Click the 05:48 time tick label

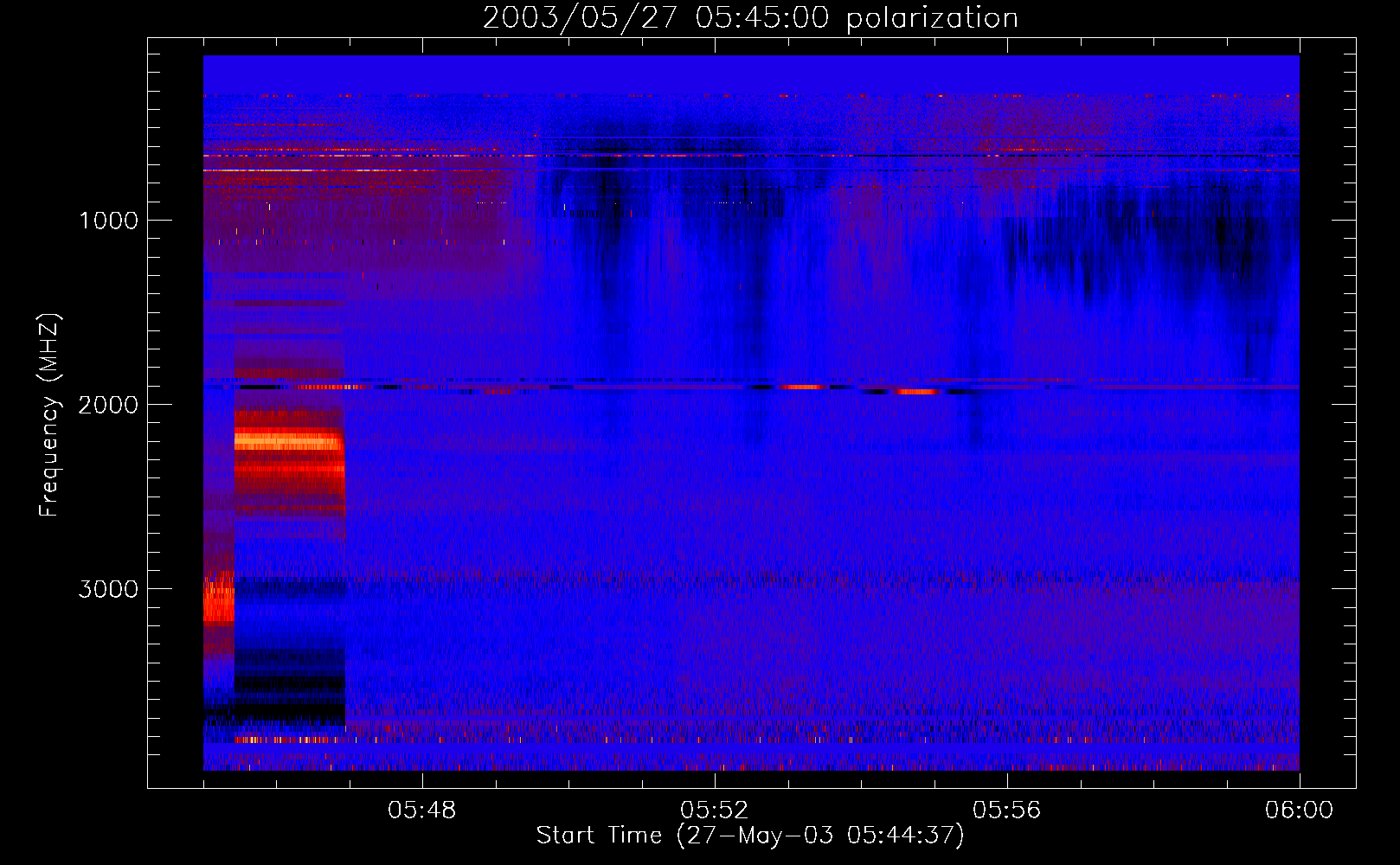point(422,811)
